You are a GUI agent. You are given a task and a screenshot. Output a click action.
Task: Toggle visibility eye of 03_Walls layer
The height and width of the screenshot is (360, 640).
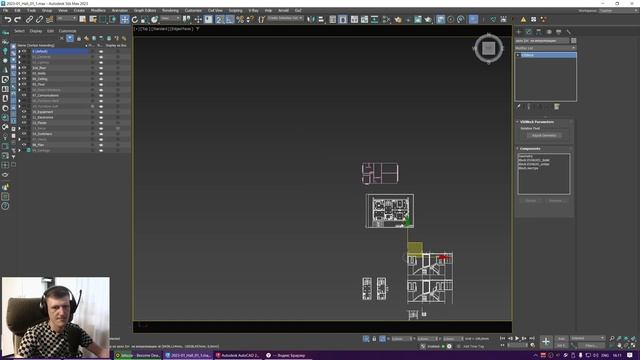click(24, 73)
